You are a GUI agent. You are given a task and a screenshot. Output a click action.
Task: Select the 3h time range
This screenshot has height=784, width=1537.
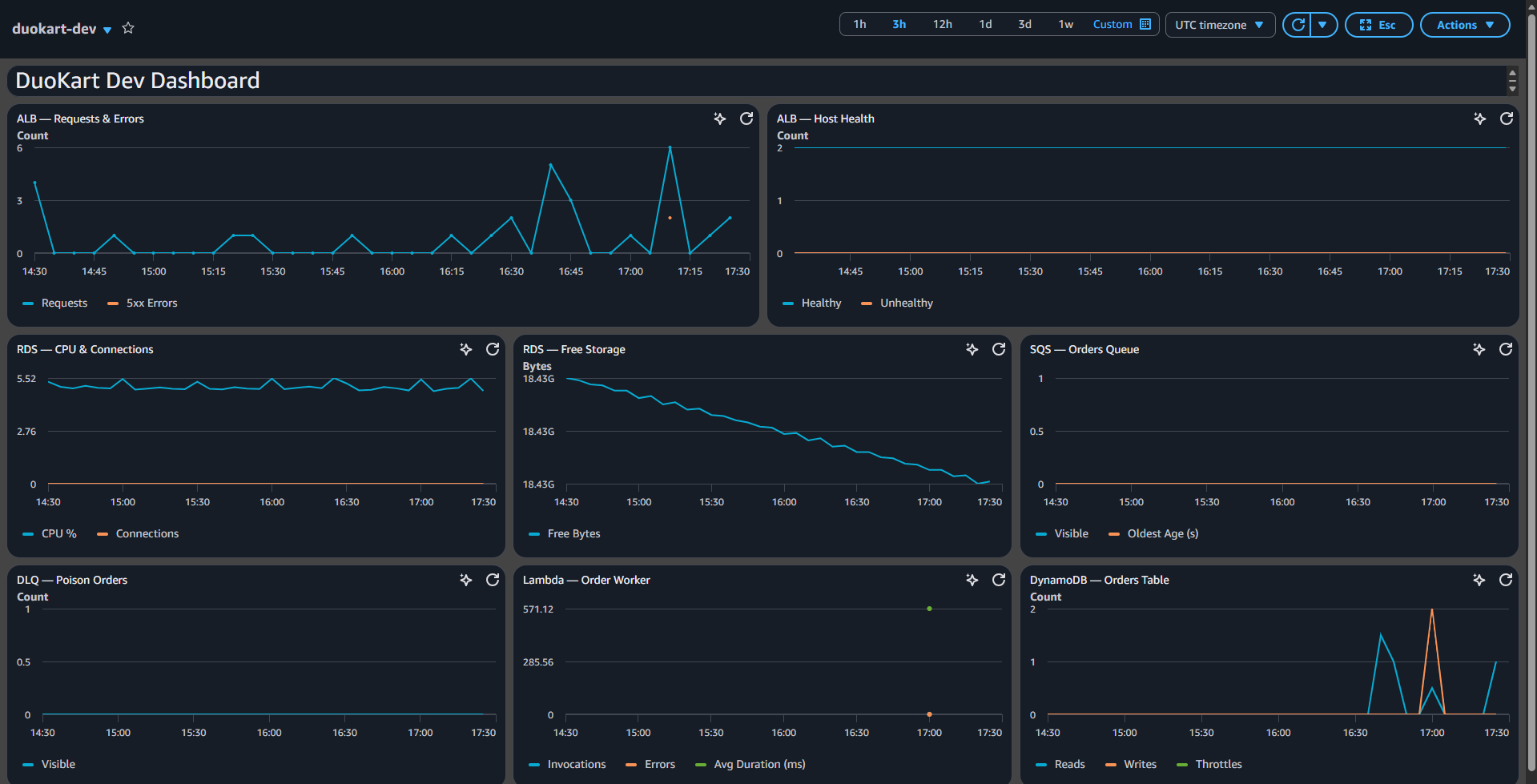(x=899, y=24)
